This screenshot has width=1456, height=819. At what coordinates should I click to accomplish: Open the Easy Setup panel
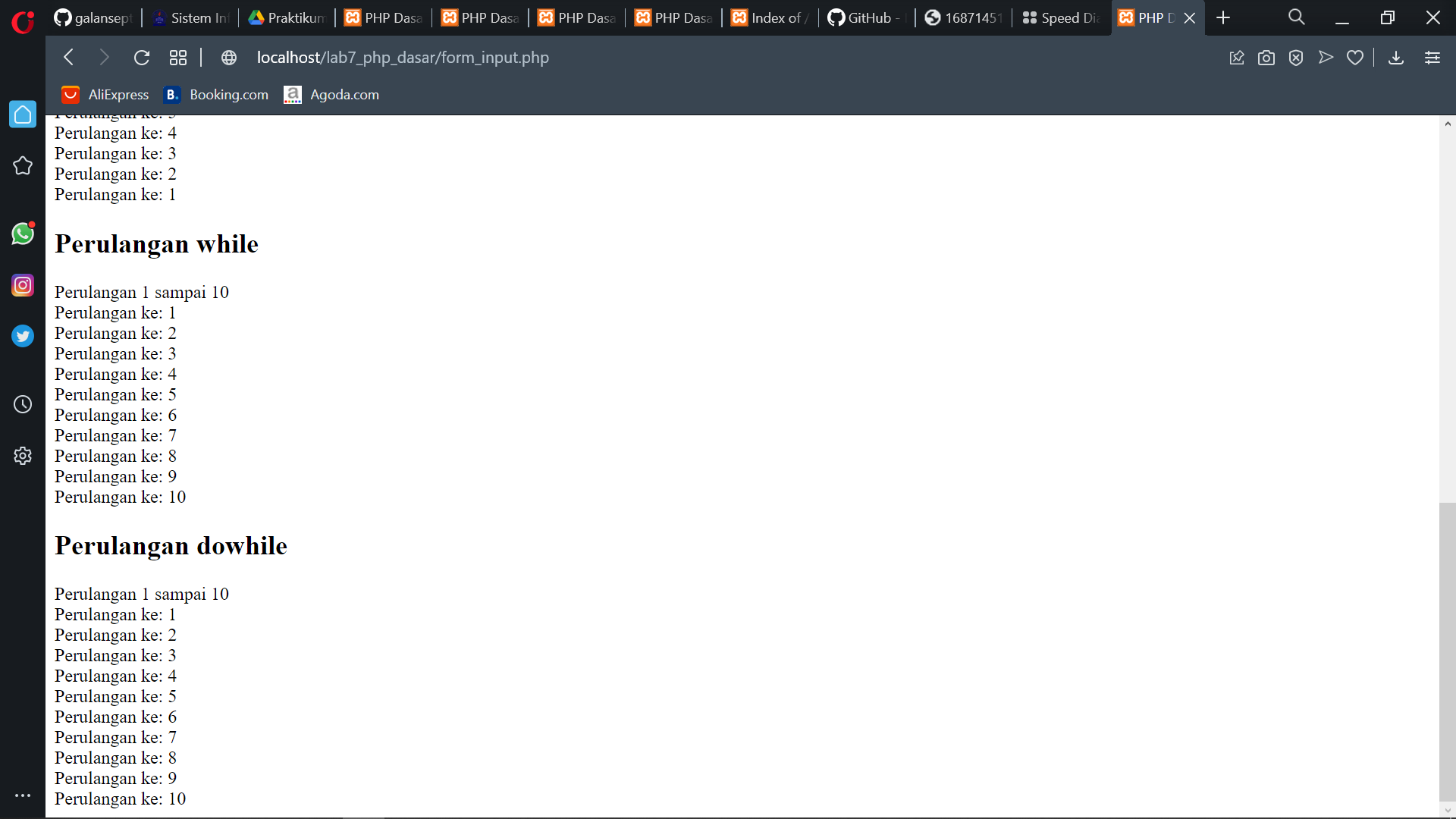[x=1432, y=57]
